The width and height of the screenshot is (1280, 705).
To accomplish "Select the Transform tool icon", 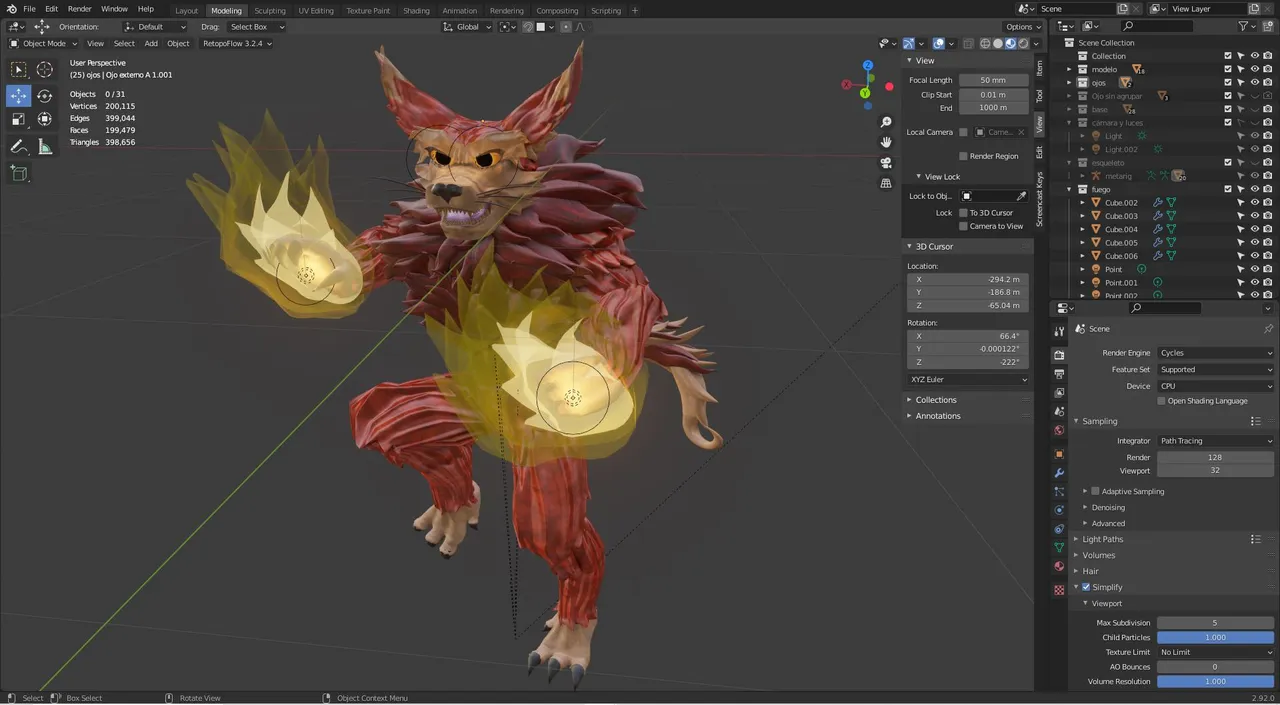I will 45,119.
